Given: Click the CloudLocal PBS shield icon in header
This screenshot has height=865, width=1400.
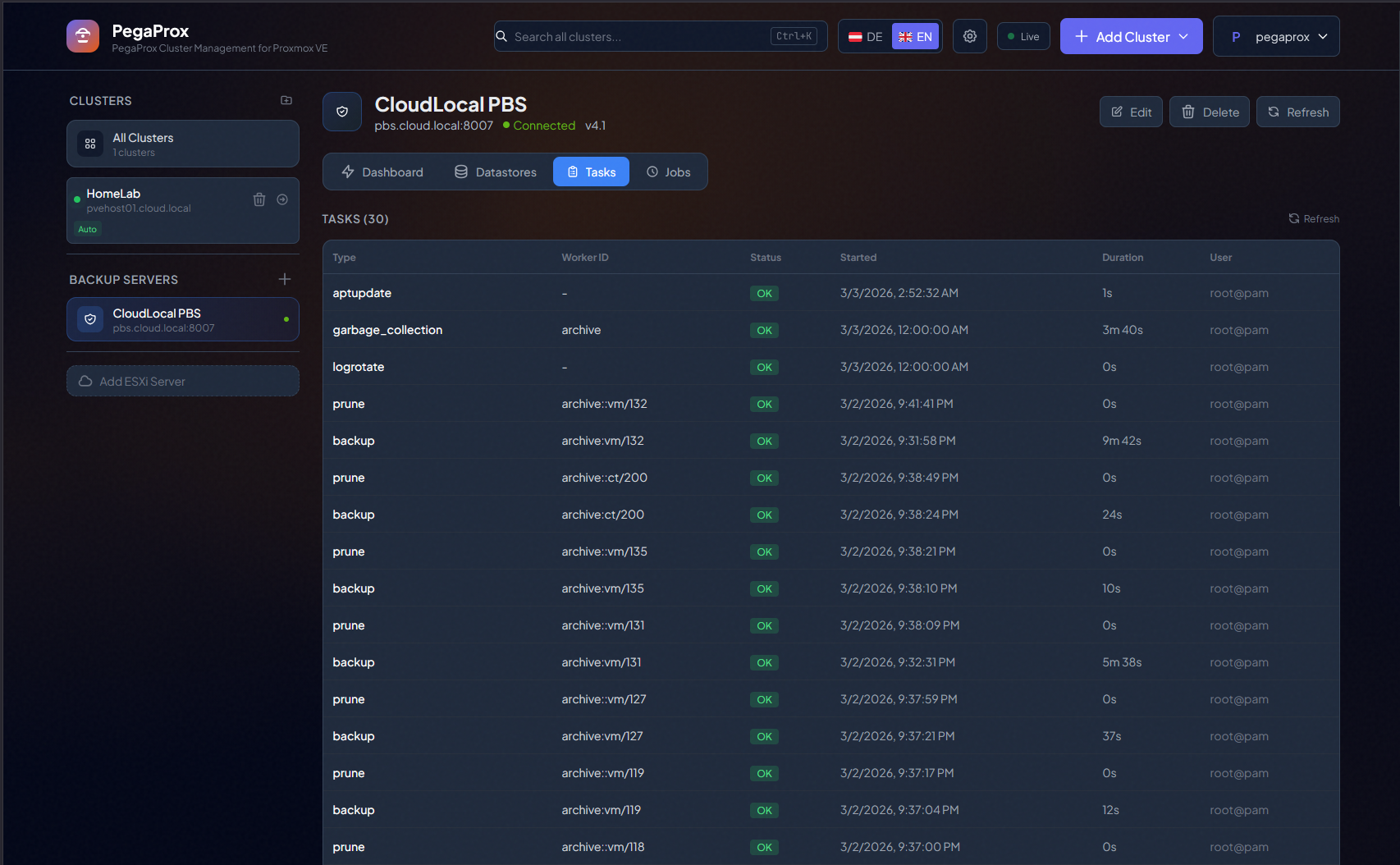Looking at the screenshot, I should pos(342,112).
